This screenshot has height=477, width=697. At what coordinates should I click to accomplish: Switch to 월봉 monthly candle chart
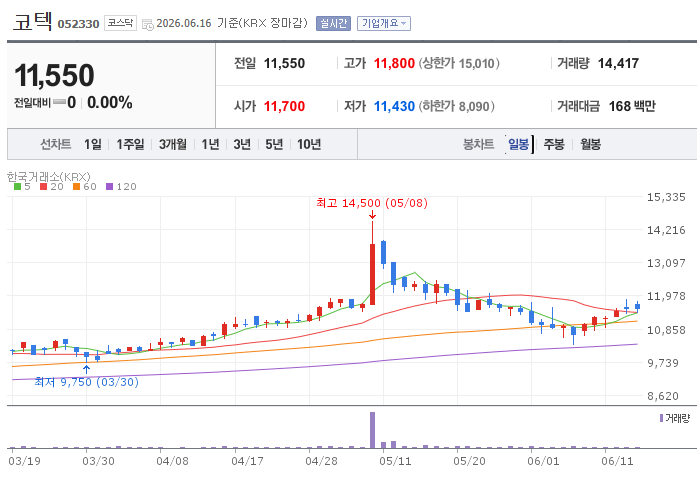pyautogui.click(x=590, y=144)
